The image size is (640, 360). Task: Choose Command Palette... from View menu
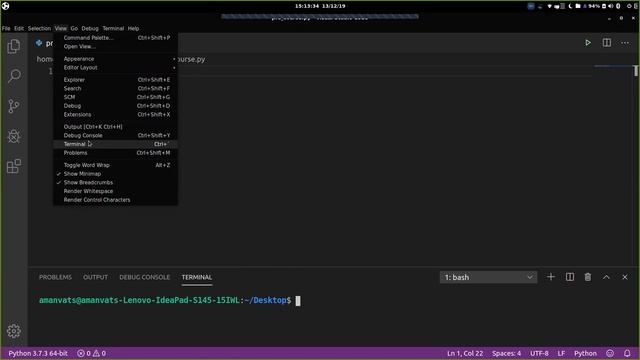116,38
